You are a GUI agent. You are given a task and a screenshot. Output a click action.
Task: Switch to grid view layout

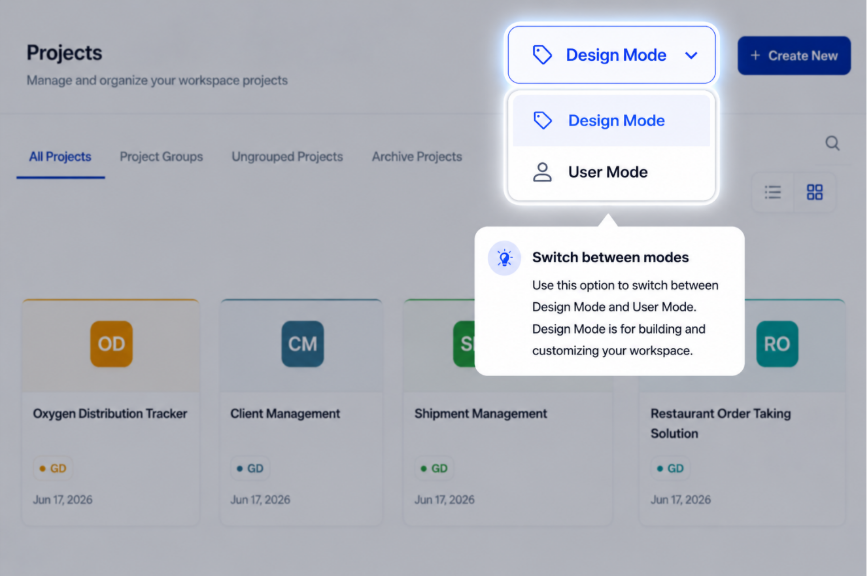point(814,192)
